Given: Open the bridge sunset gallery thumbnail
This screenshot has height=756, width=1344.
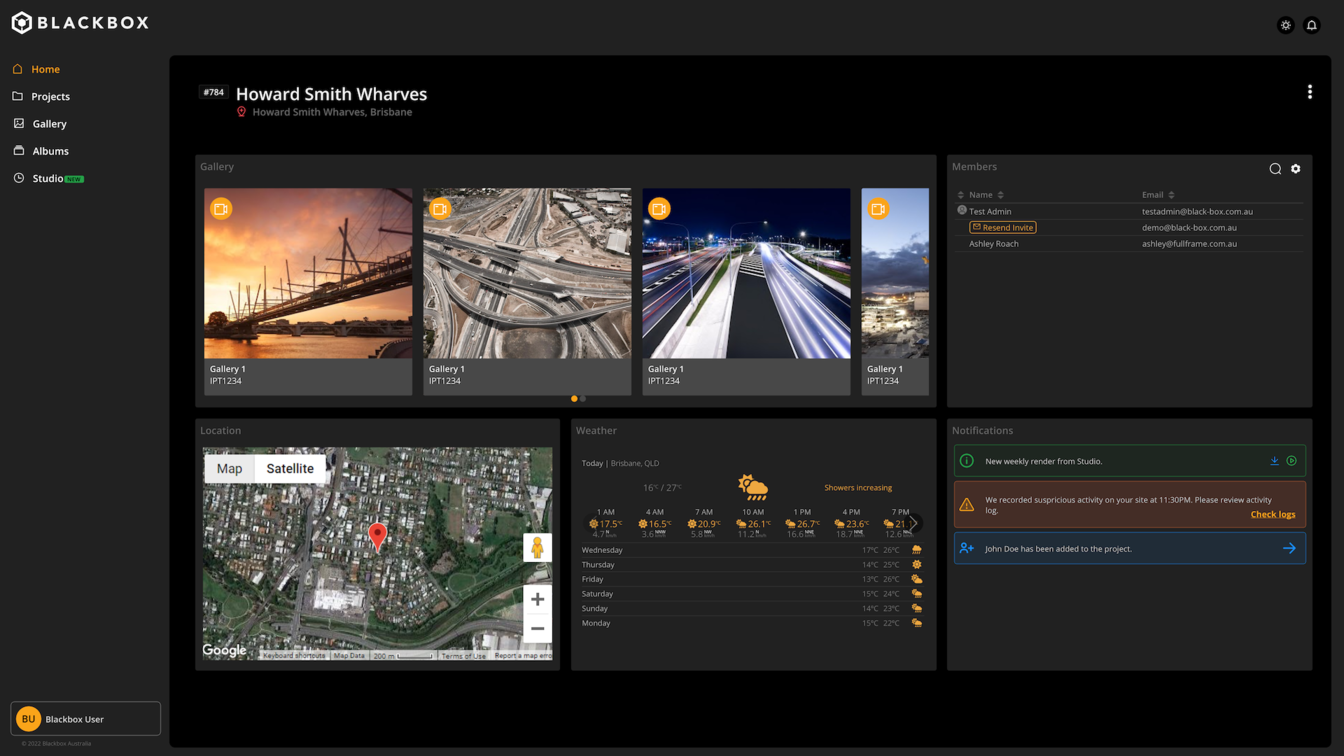Looking at the screenshot, I should [308, 273].
